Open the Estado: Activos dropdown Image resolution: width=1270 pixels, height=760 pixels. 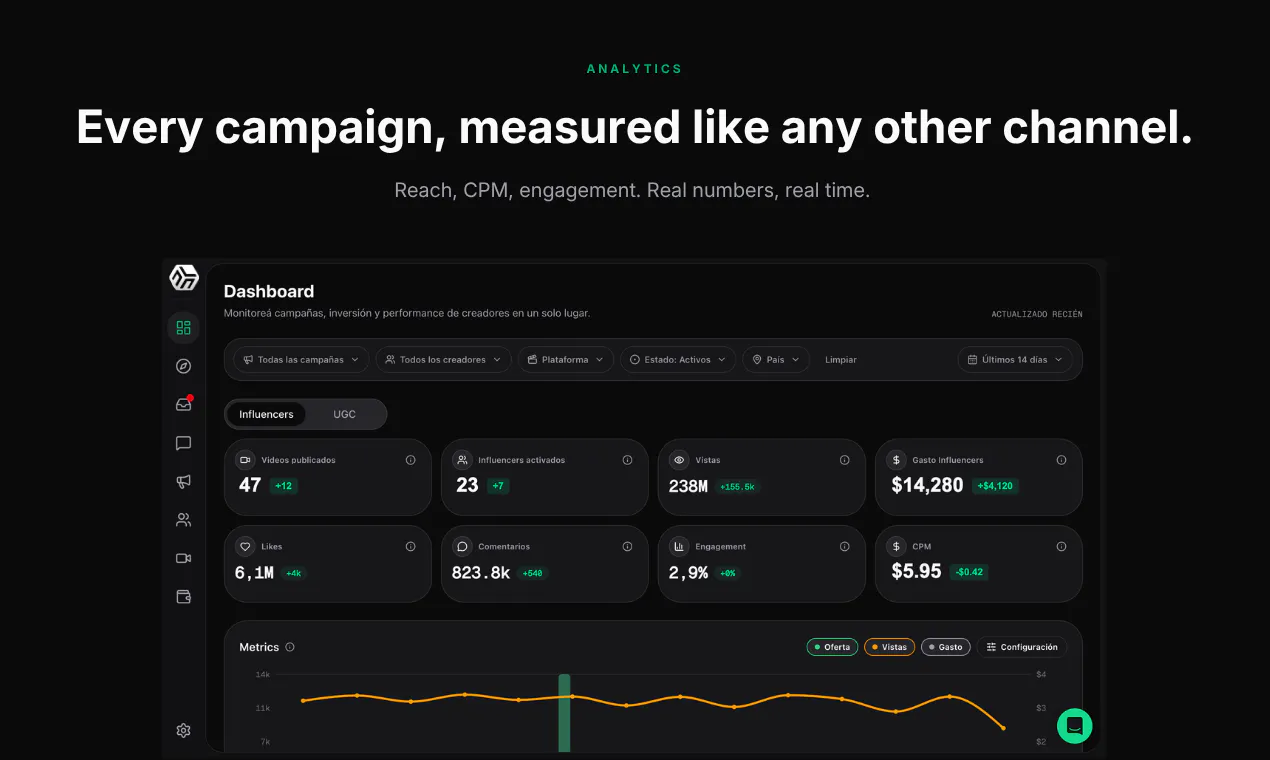678,360
